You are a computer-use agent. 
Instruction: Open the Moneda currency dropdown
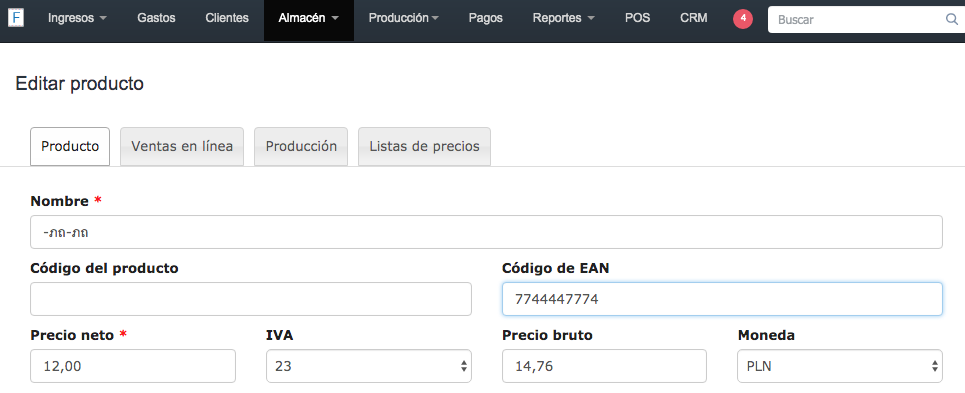pyautogui.click(x=840, y=367)
